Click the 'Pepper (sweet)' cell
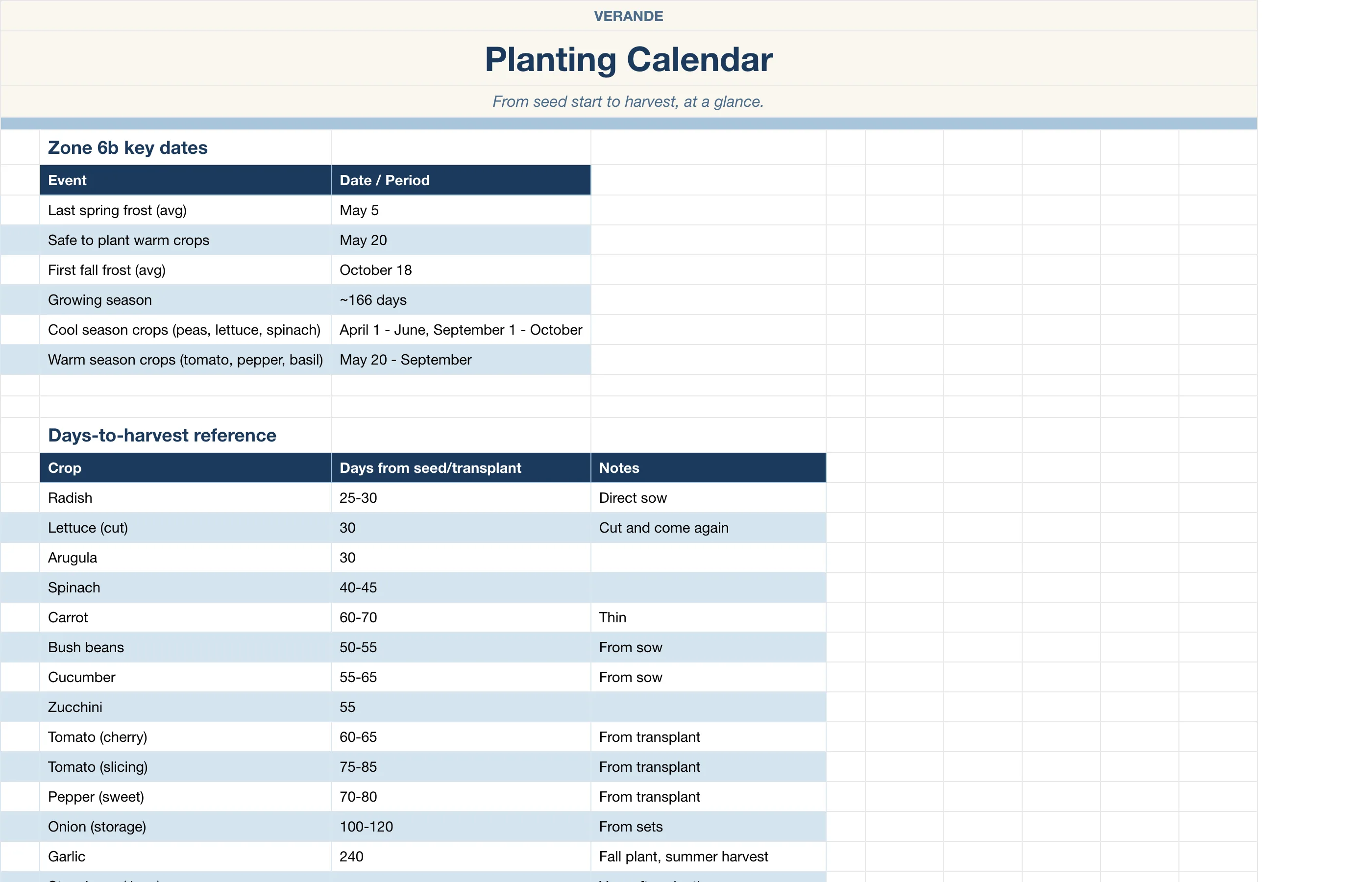Screen dimensions: 1372x882 tap(185, 797)
